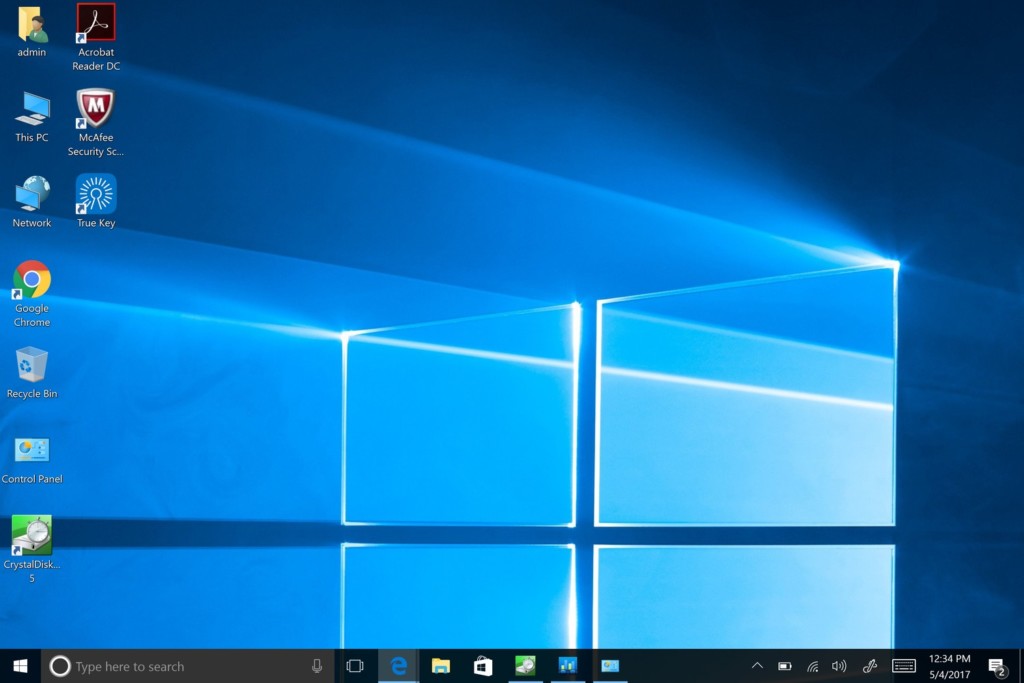
Task: Select the Control Panel desktop icon
Action: point(32,460)
